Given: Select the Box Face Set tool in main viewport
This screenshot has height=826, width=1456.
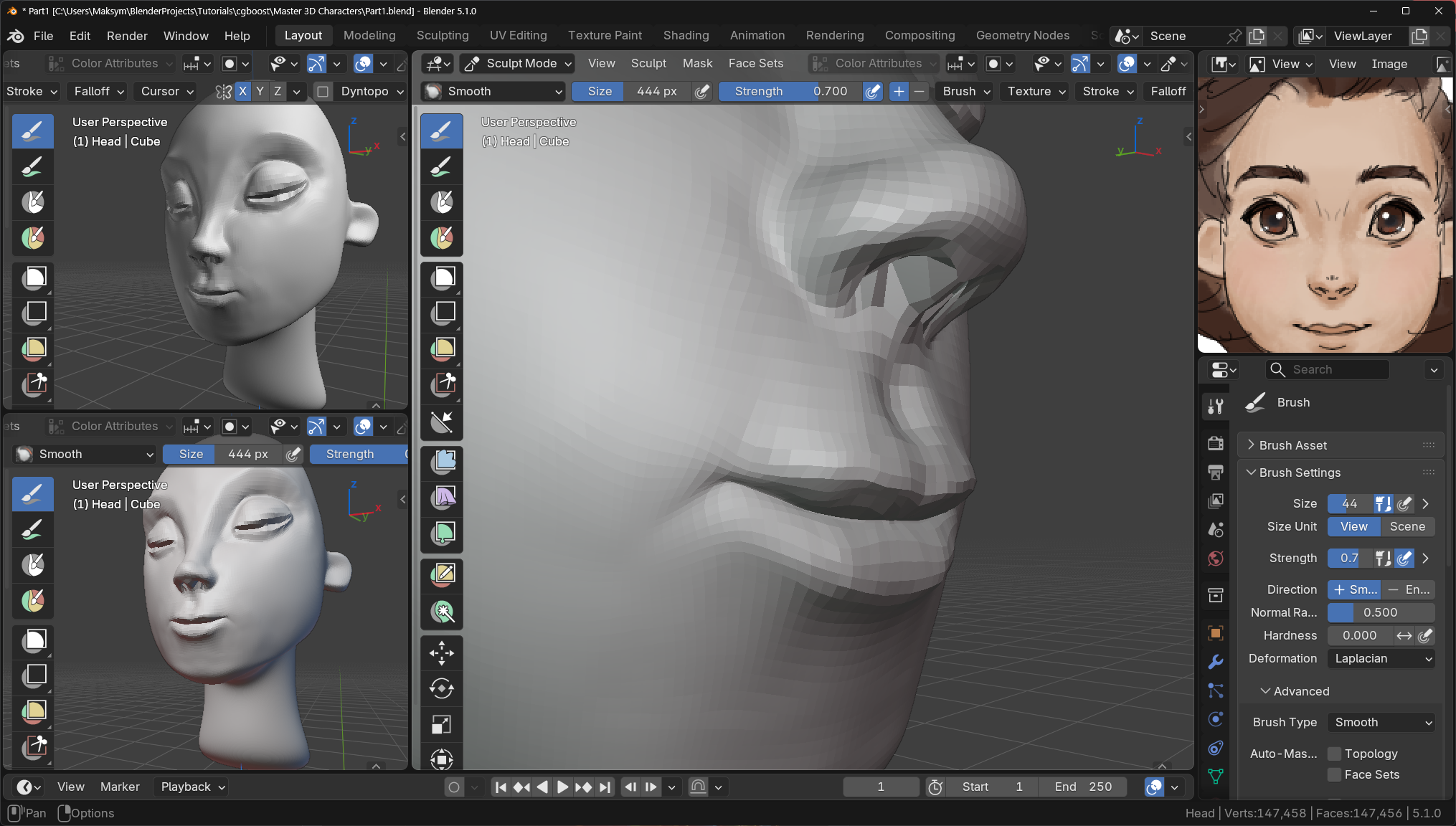Looking at the screenshot, I should (x=442, y=348).
